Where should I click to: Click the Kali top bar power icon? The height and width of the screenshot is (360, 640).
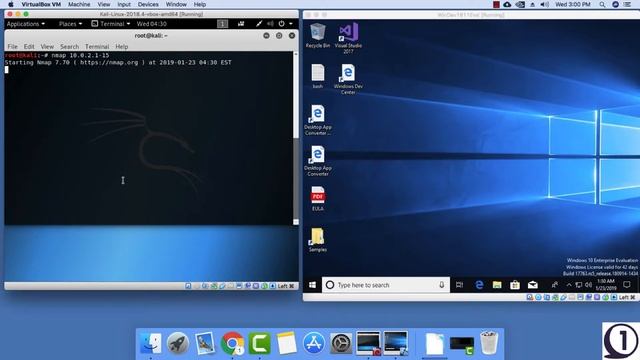[282, 24]
